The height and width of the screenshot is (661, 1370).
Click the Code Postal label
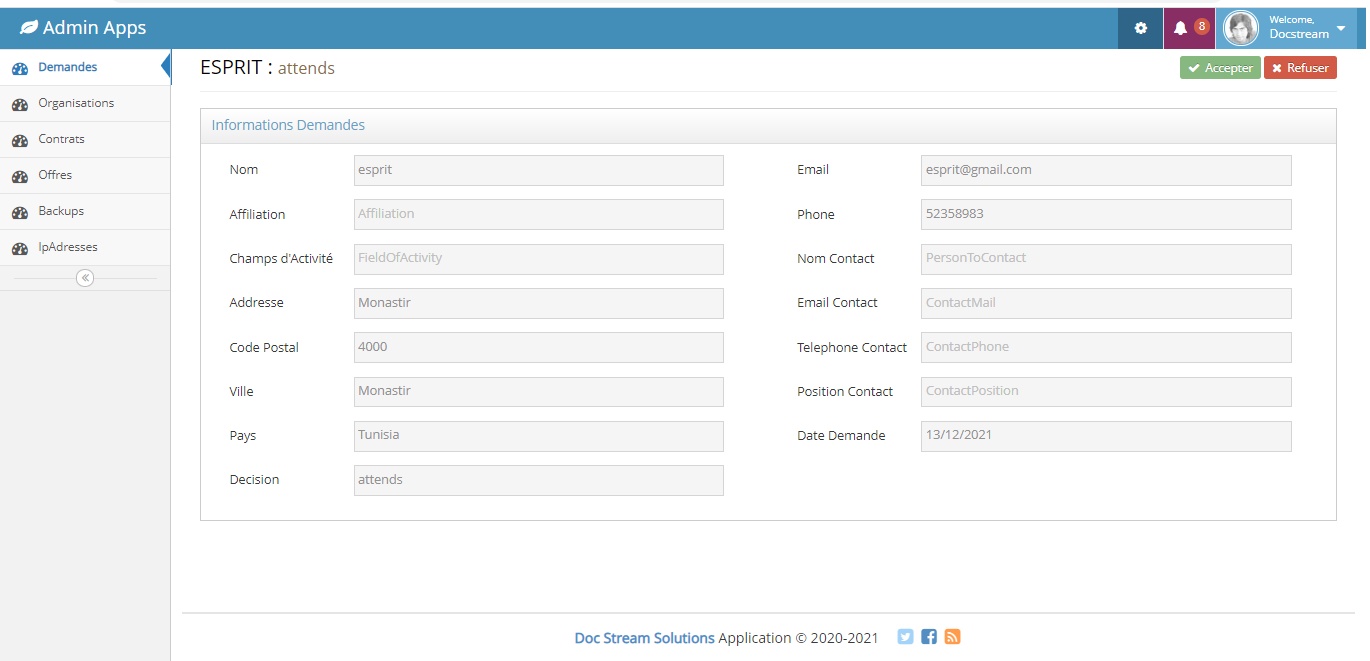(264, 348)
